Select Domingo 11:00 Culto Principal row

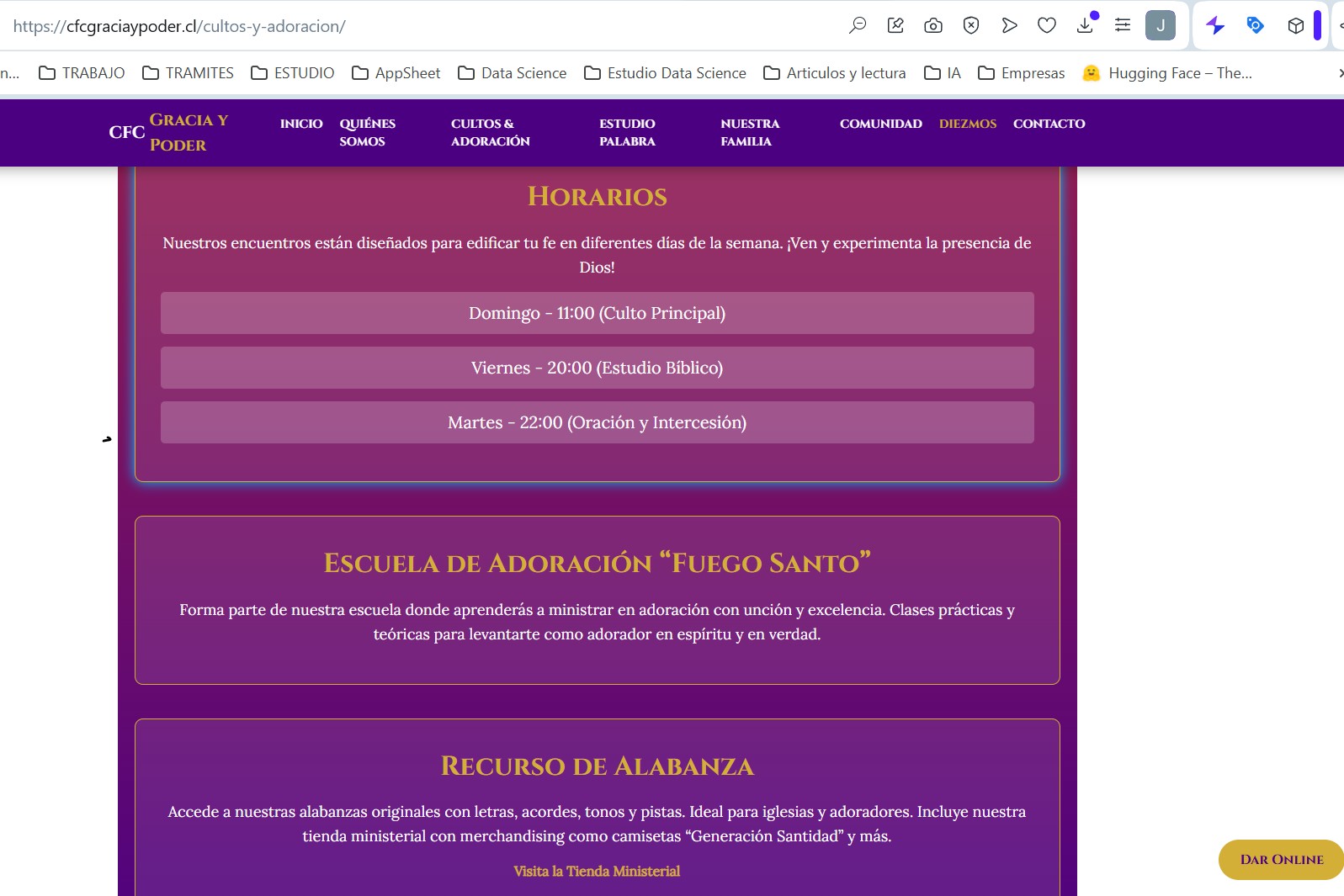[x=597, y=313]
